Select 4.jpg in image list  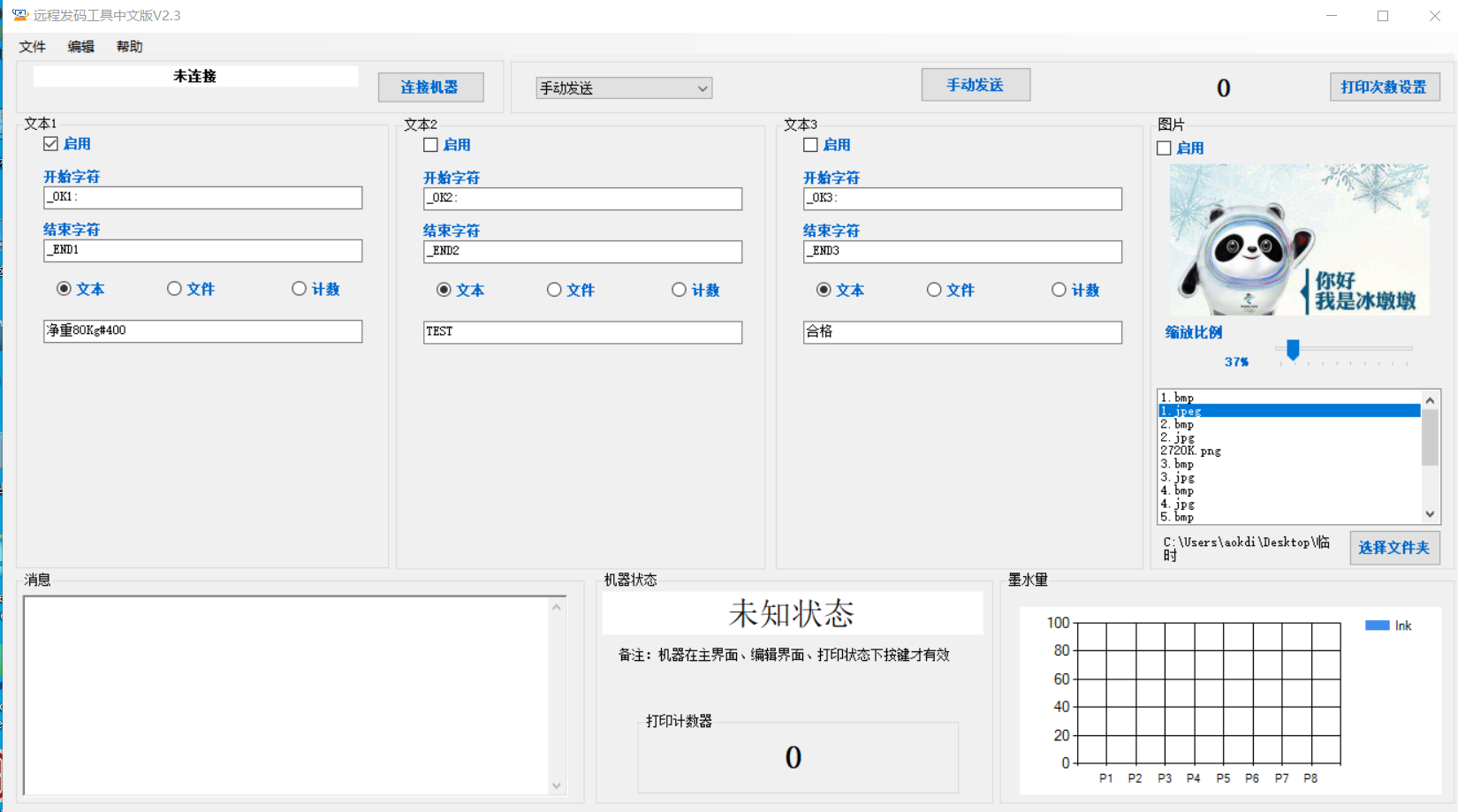tap(1289, 504)
